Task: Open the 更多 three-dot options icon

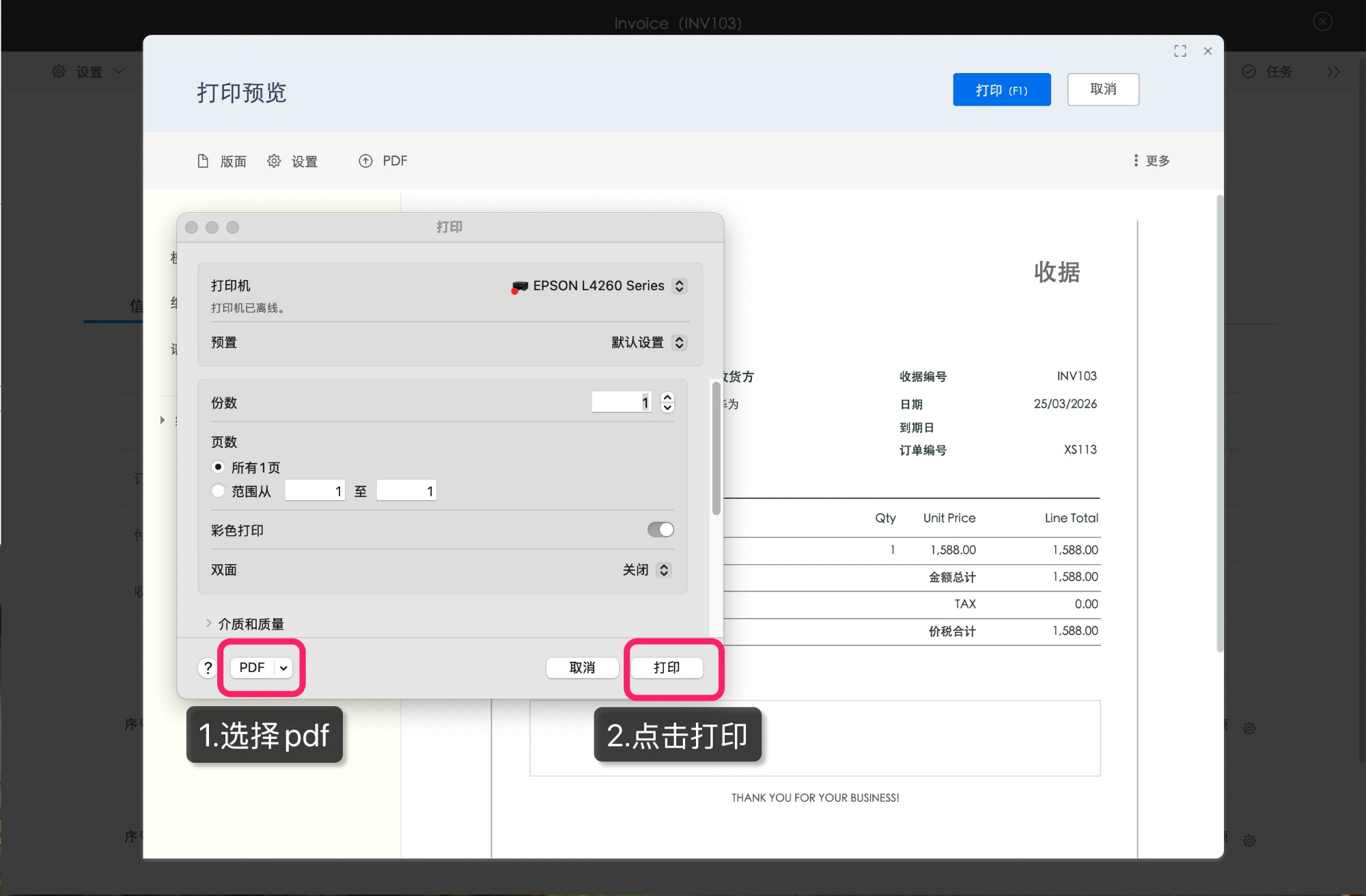Action: coord(1135,160)
